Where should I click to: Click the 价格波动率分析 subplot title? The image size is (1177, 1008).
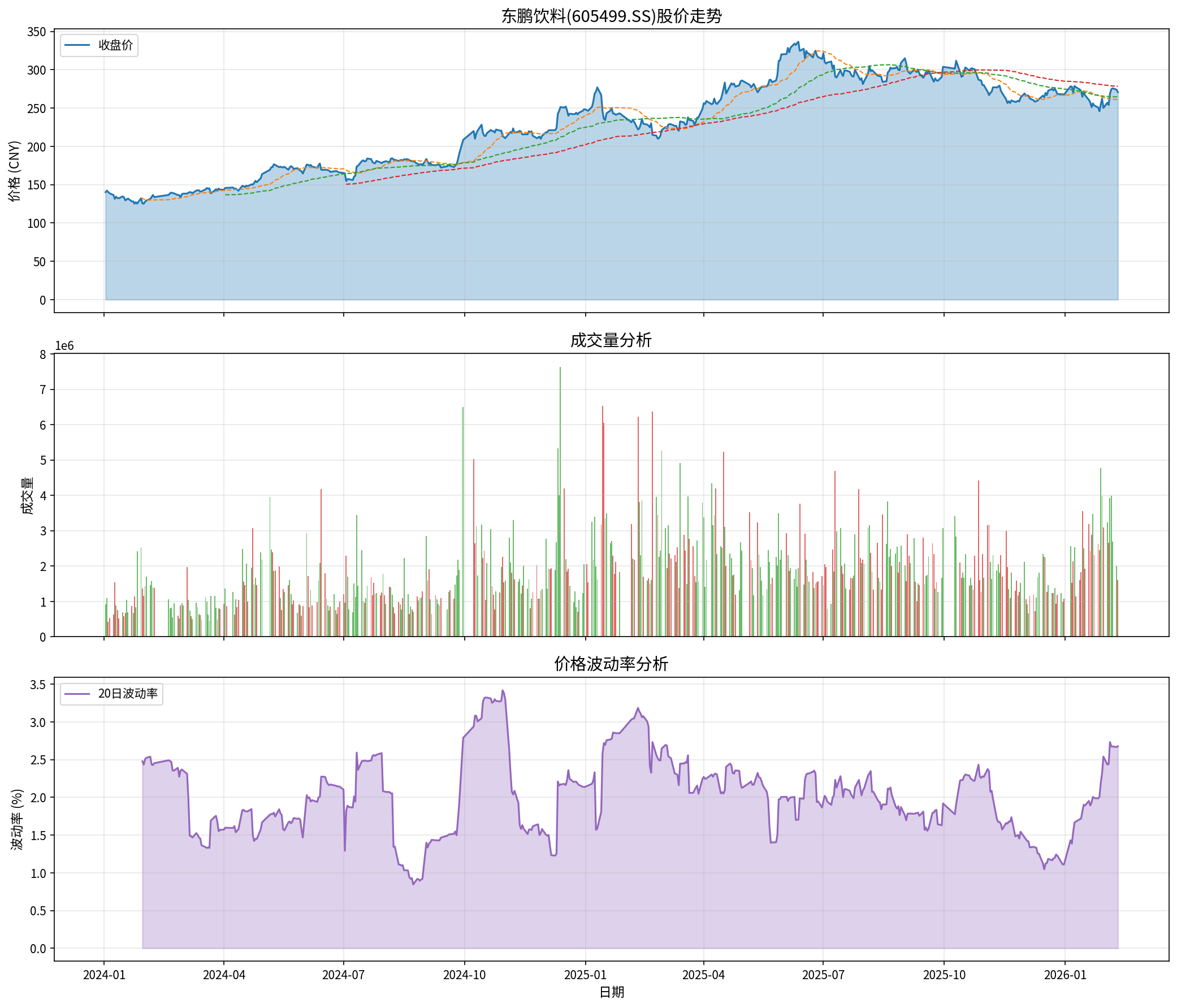[x=611, y=664]
